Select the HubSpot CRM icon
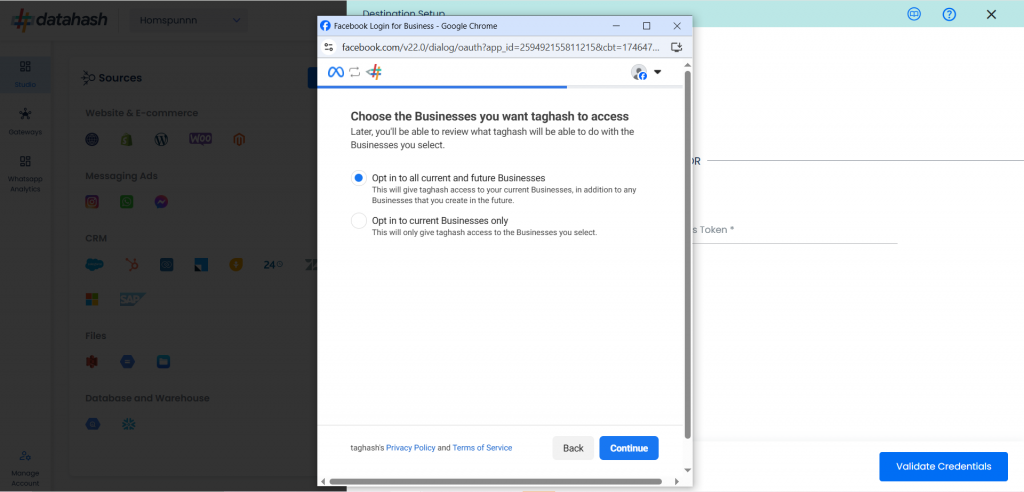This screenshot has height=492, width=1024. coord(132,265)
